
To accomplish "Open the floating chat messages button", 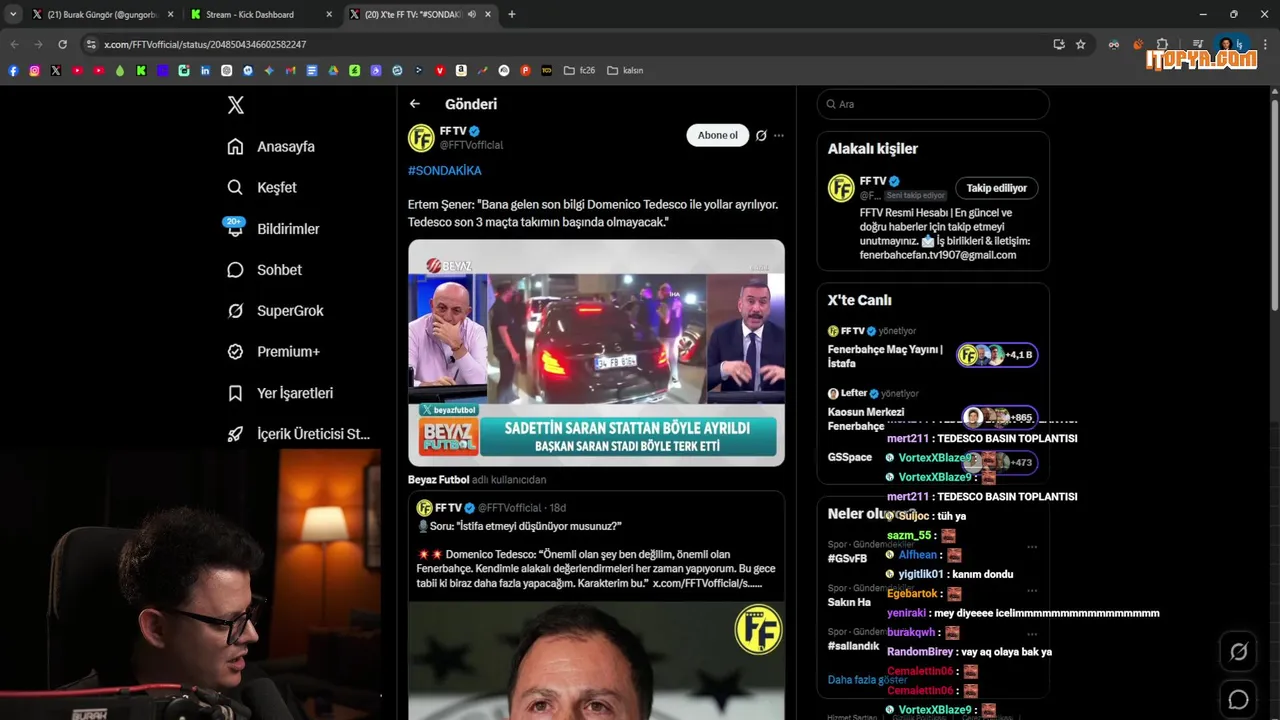I will [x=1238, y=699].
